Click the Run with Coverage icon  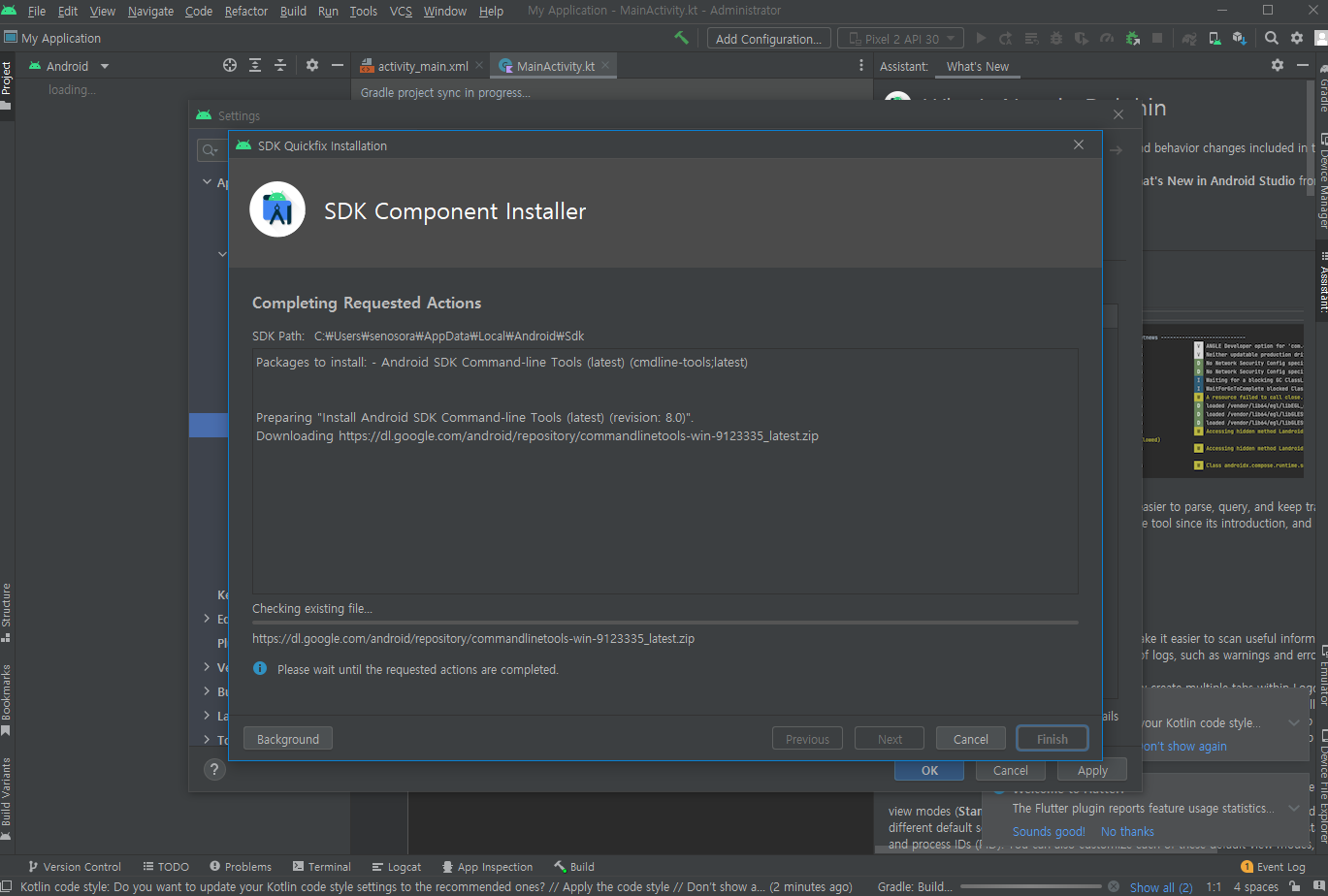pyautogui.click(x=1082, y=38)
